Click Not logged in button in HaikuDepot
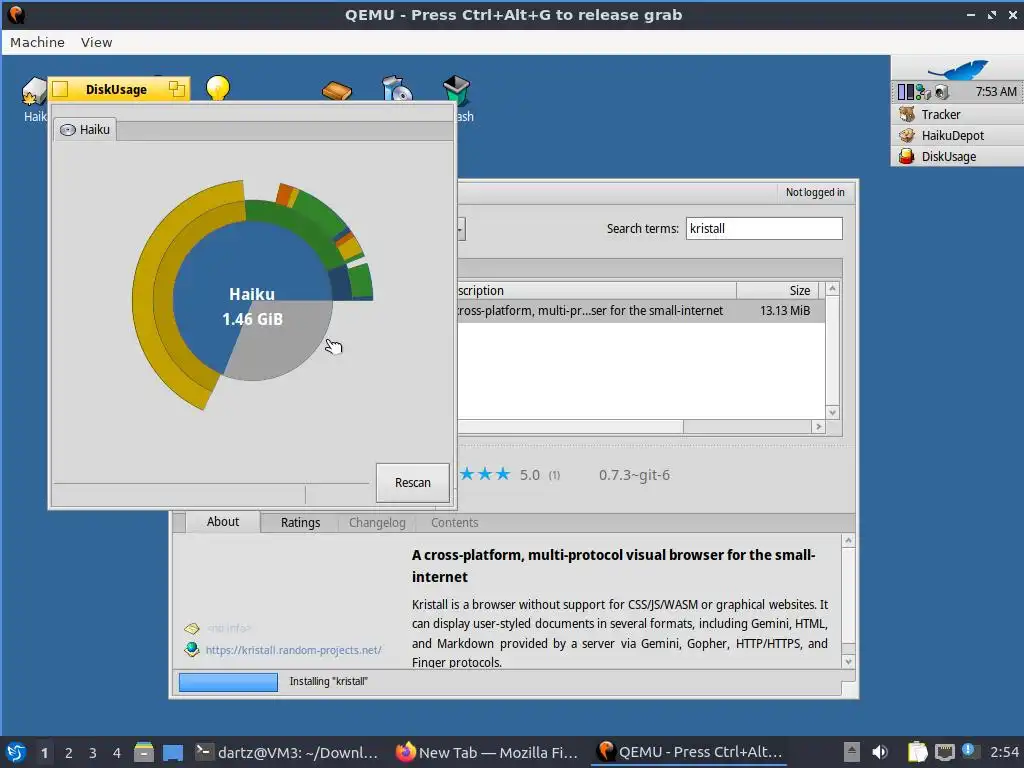 coord(815,192)
